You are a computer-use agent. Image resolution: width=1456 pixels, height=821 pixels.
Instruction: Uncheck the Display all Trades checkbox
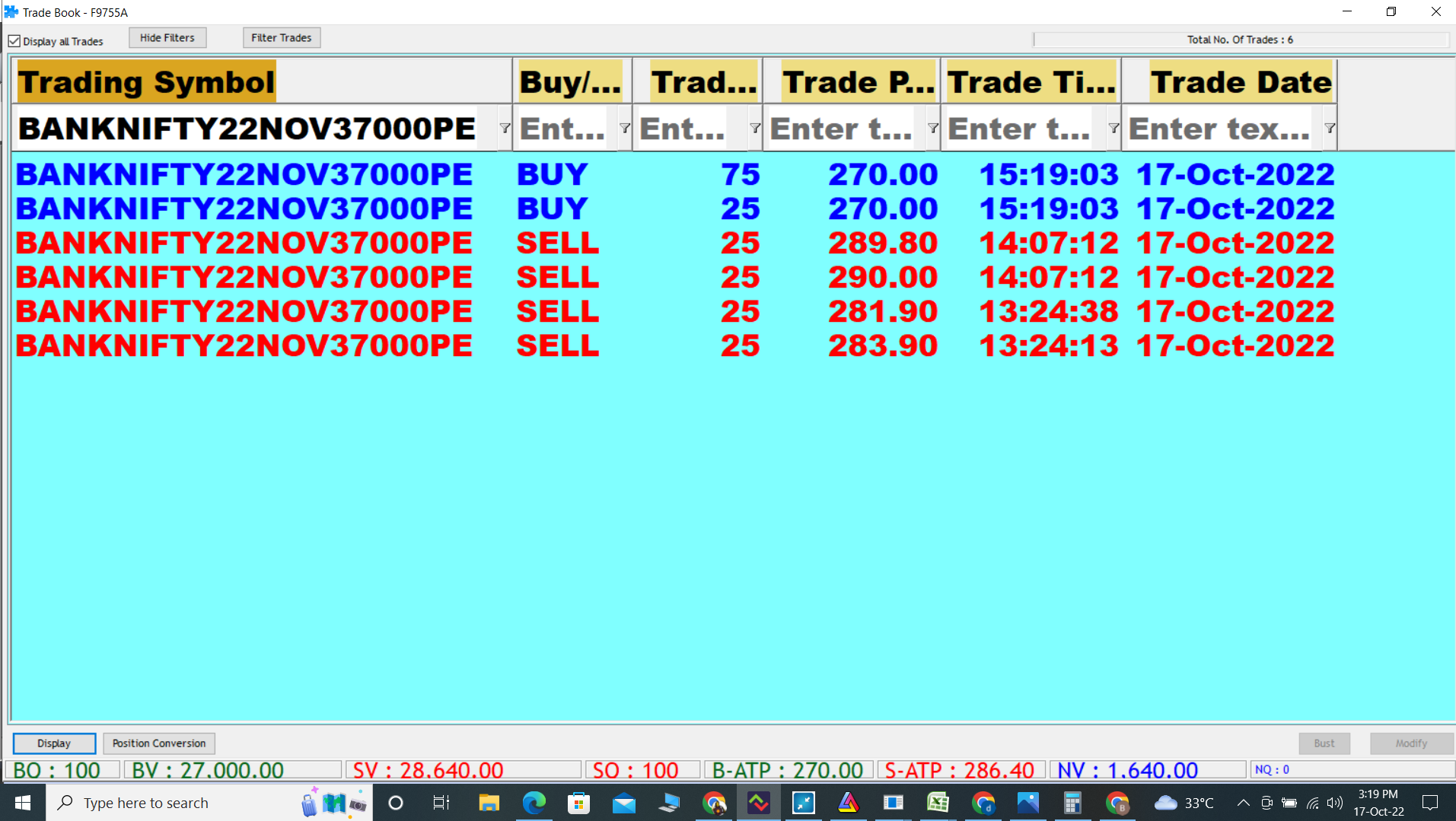point(14,41)
